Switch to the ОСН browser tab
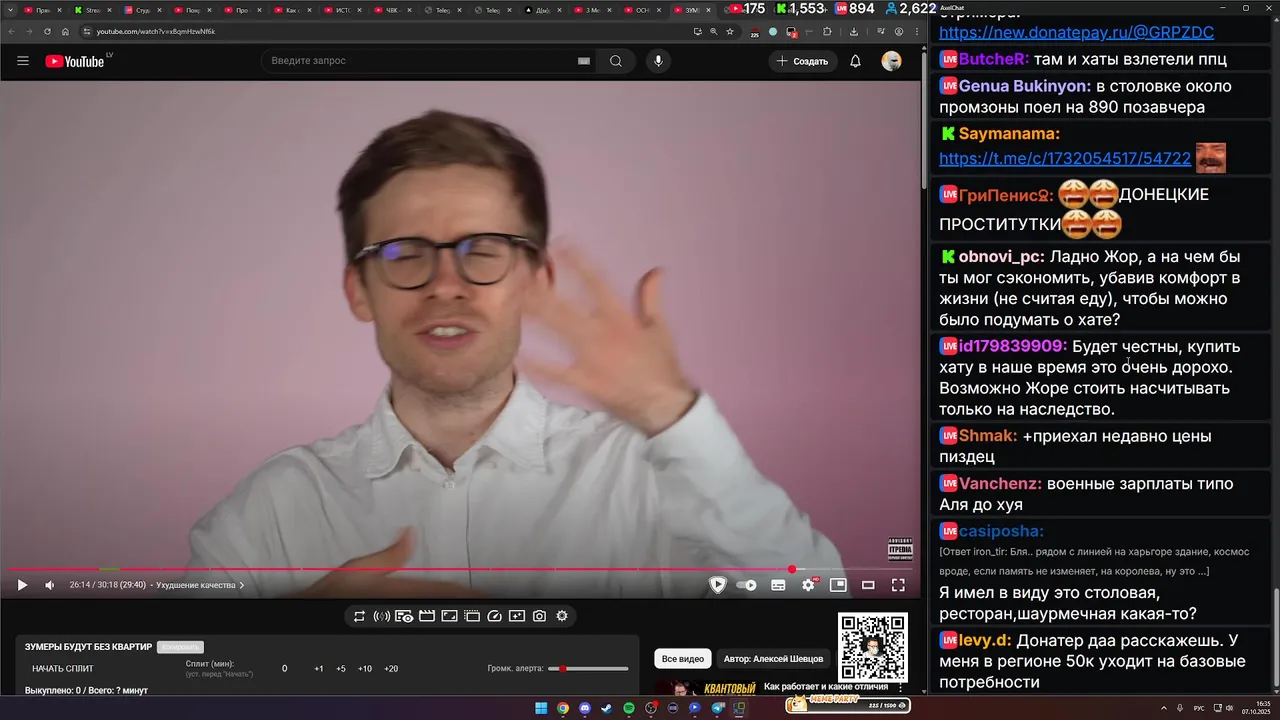This screenshot has height=720, width=1280. [642, 10]
